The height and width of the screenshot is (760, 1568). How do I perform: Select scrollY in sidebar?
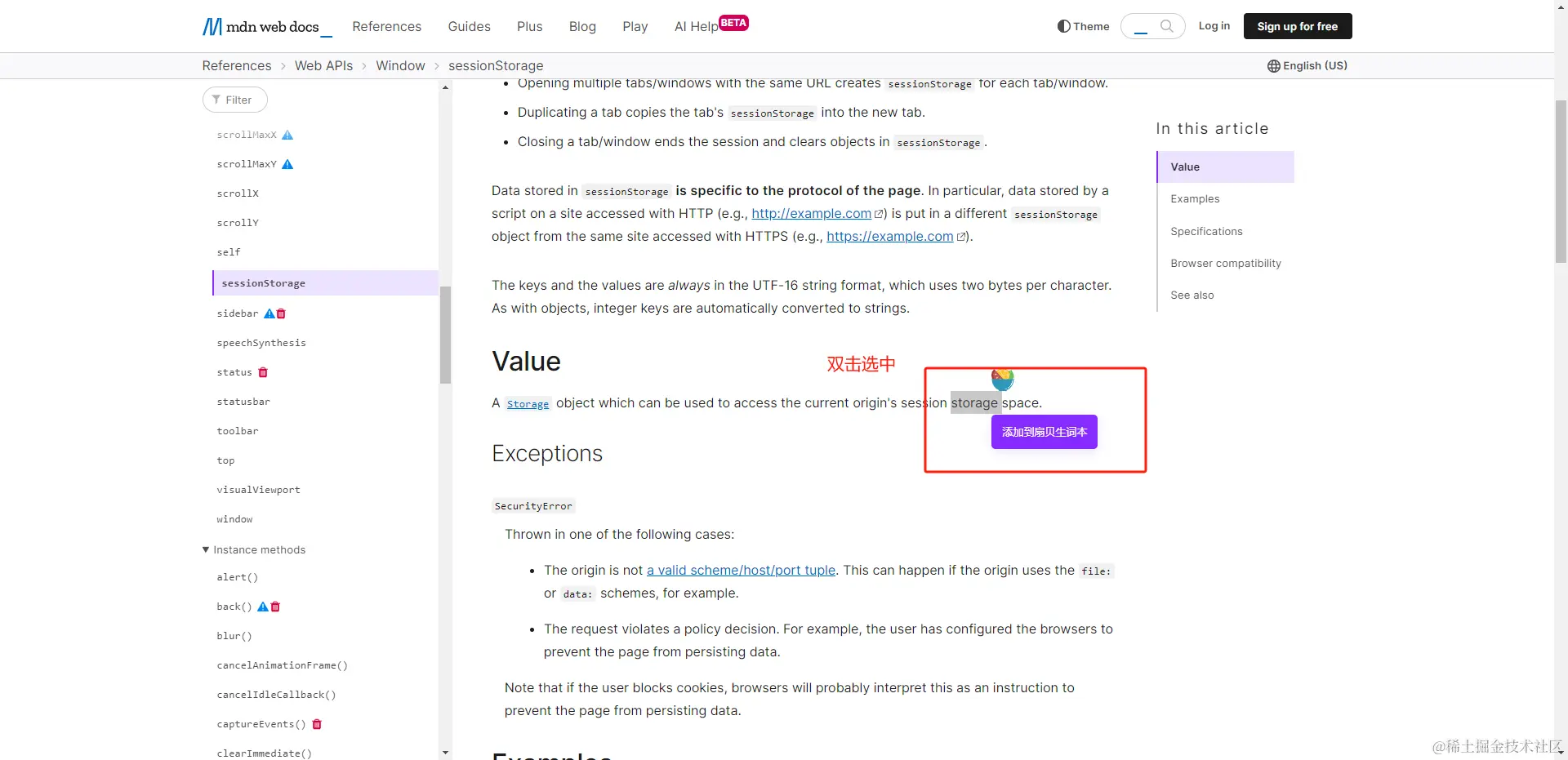tap(238, 223)
